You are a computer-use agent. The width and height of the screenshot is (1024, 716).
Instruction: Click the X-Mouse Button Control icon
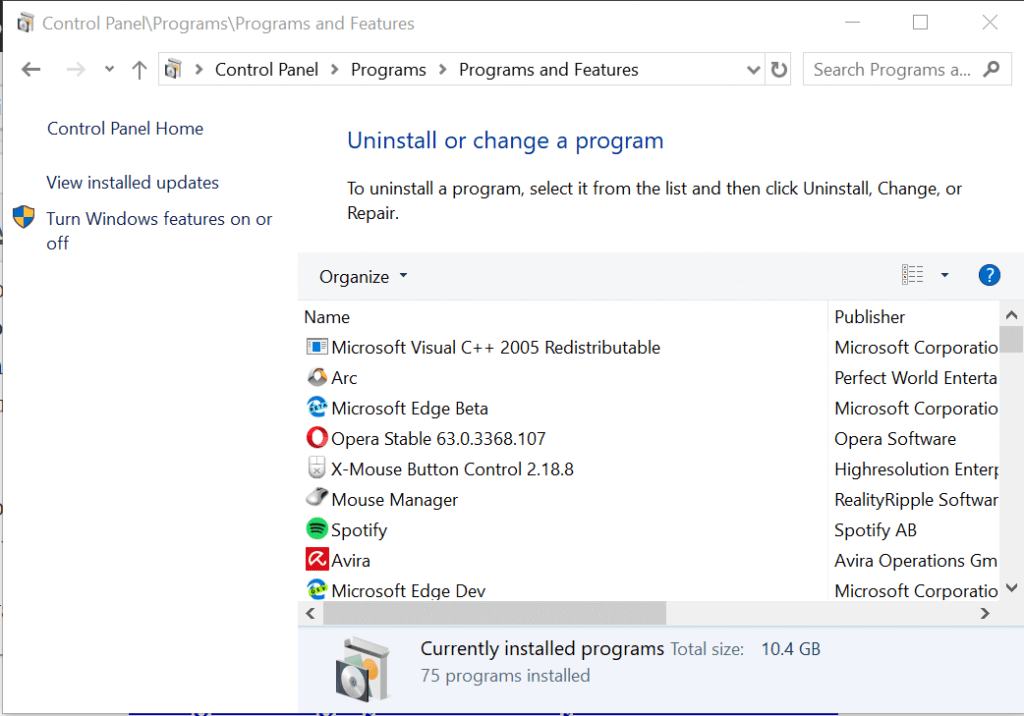coord(316,468)
